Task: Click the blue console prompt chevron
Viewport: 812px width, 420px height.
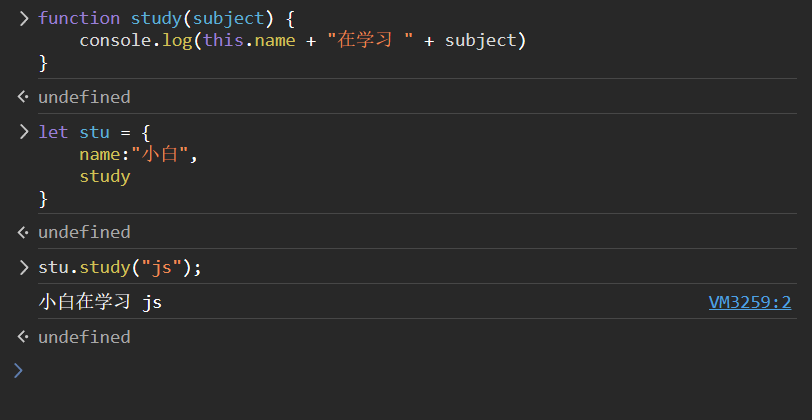Action: (x=18, y=371)
